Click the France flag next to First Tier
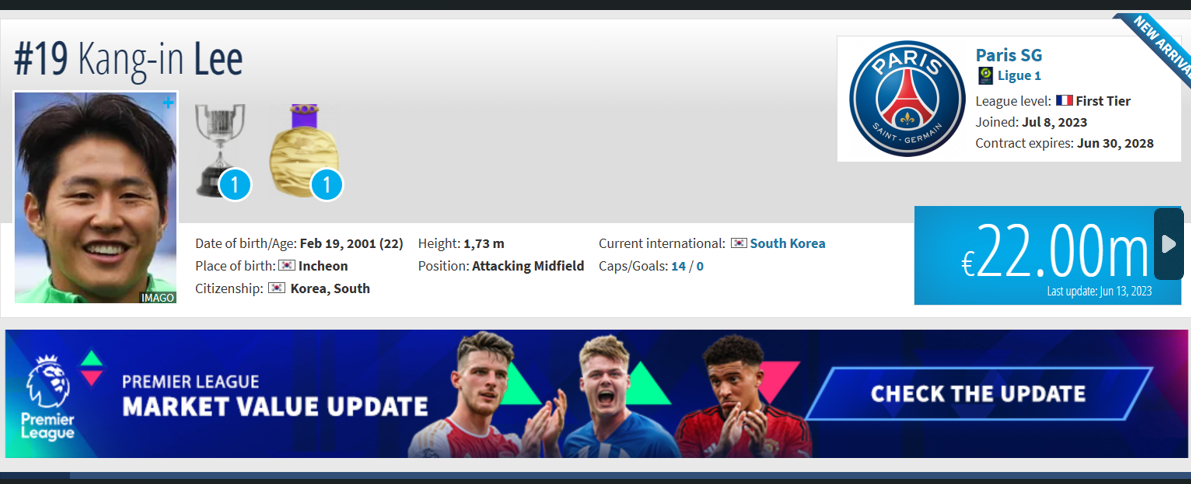This screenshot has height=484, width=1191. click(x=1064, y=100)
